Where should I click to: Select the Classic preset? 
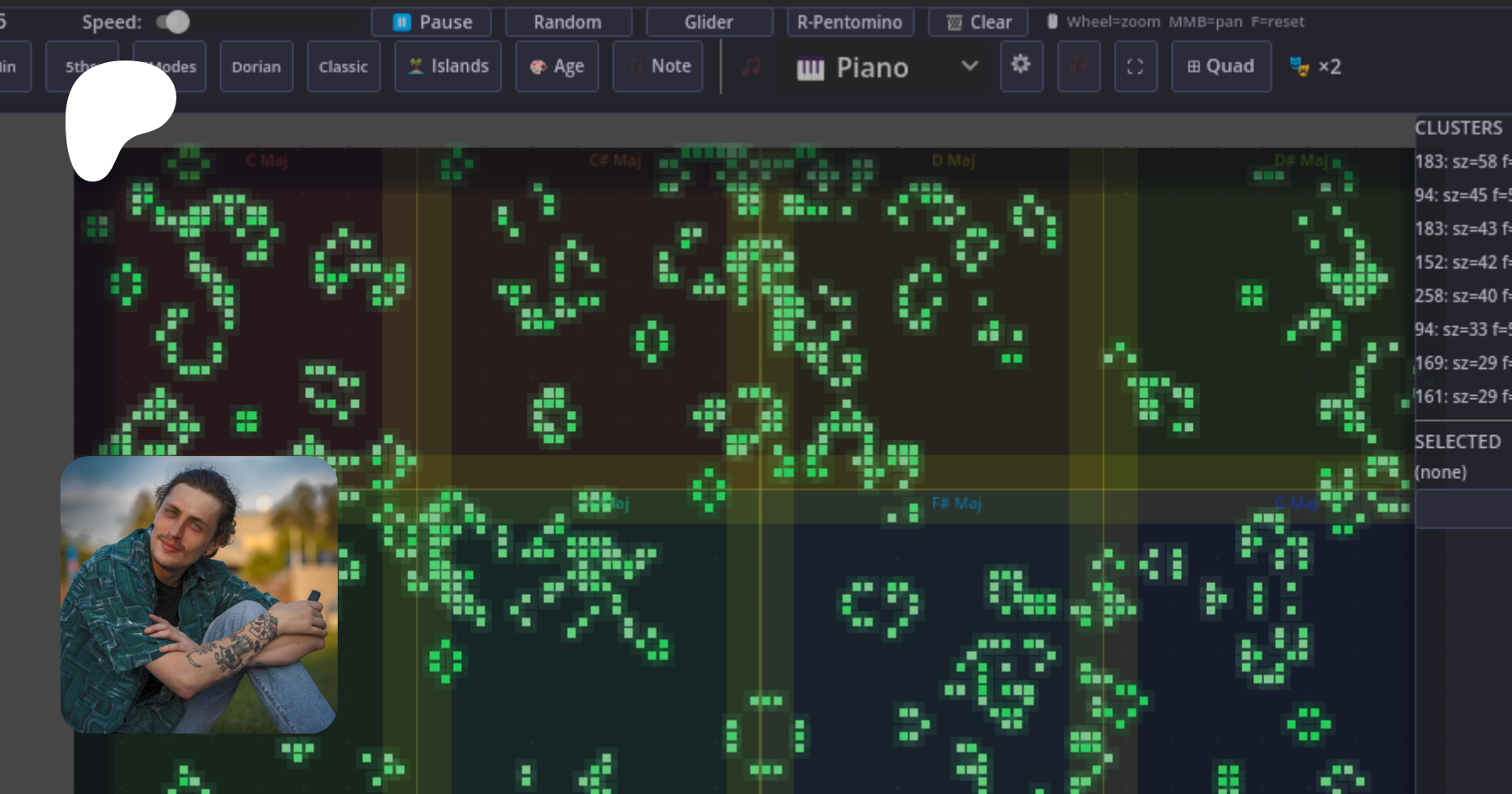pyautogui.click(x=343, y=66)
